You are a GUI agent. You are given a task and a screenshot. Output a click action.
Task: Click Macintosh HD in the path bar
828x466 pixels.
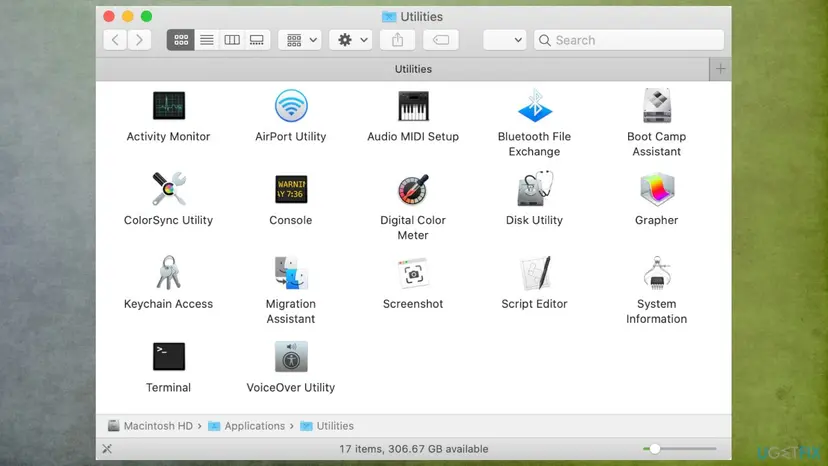[x=150, y=426]
